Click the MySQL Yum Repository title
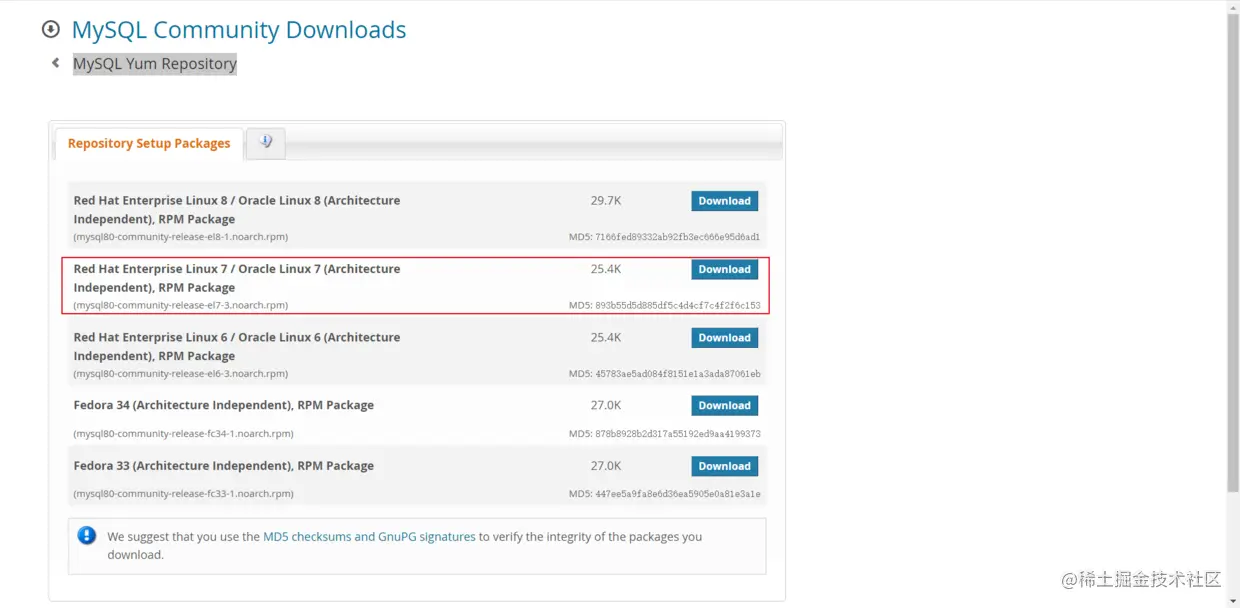Viewport: 1240px width, 608px height. [x=155, y=64]
